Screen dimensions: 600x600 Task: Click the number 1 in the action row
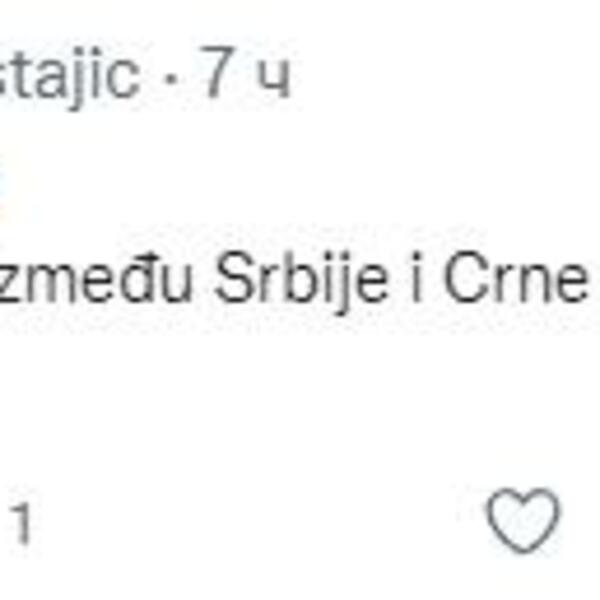[20, 524]
